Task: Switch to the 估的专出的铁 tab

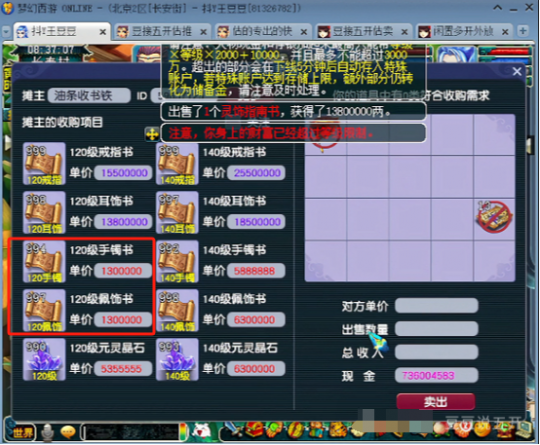Action: 262,32
